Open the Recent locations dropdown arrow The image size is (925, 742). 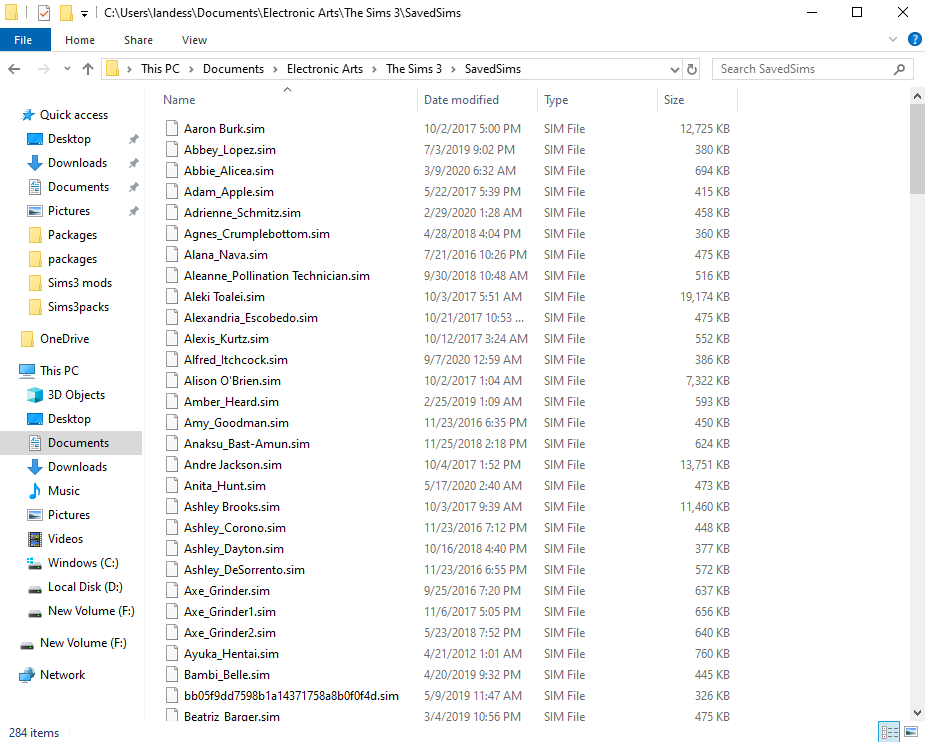(67, 69)
